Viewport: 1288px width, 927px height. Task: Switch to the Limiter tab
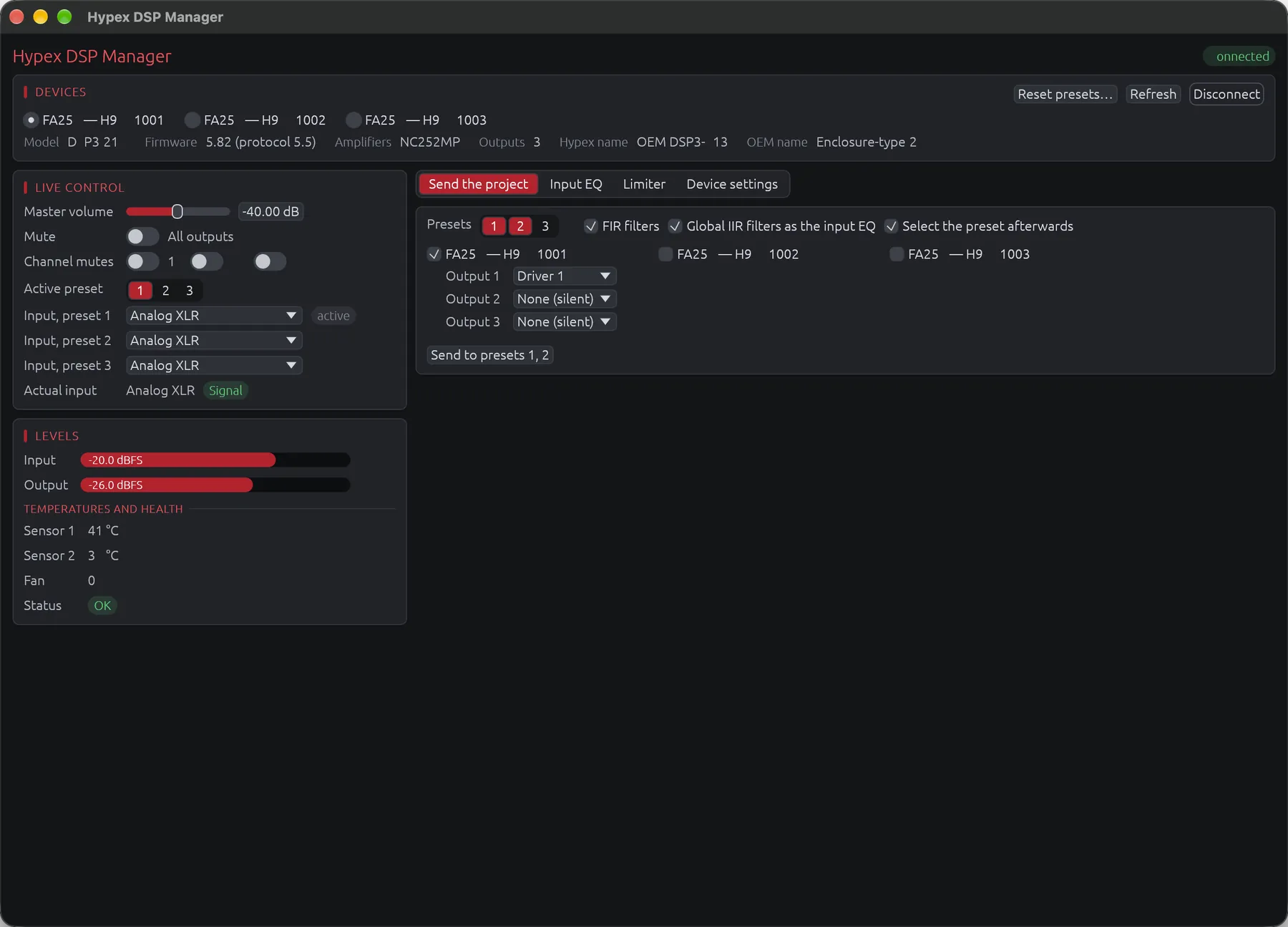(644, 184)
